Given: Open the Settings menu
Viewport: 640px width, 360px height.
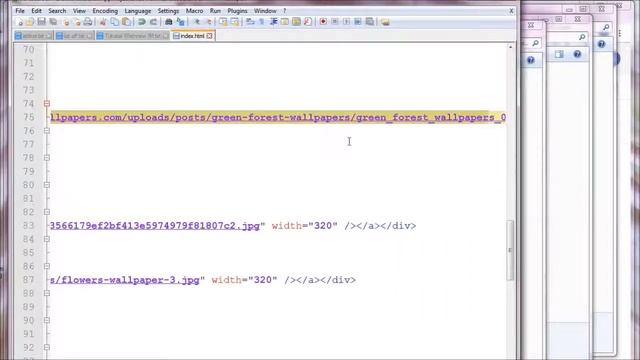Looking at the screenshot, I should click(168, 11).
